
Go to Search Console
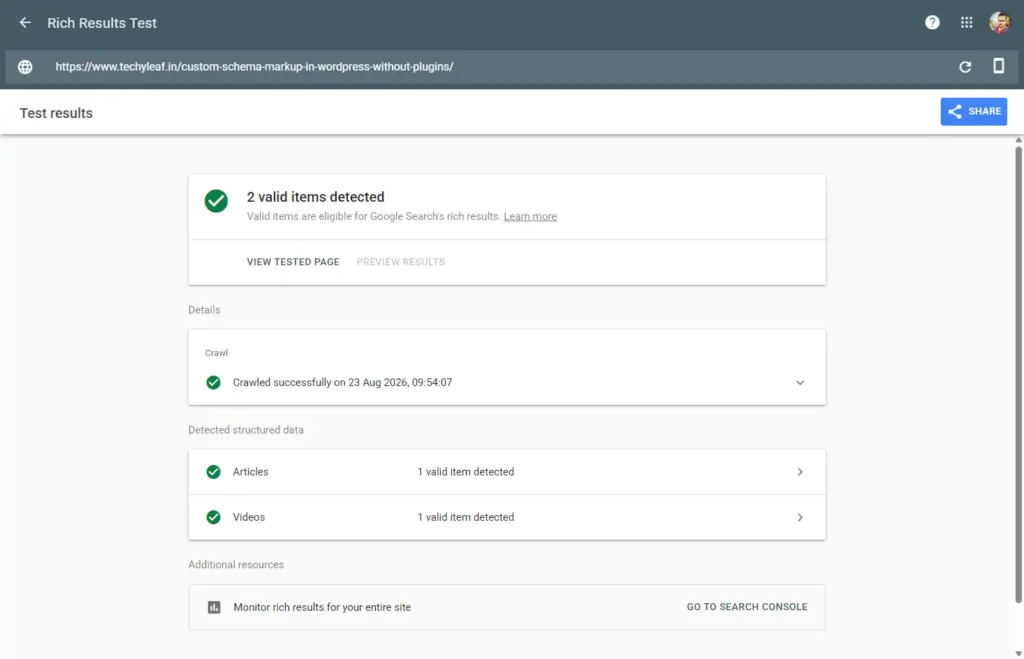click(x=746, y=607)
